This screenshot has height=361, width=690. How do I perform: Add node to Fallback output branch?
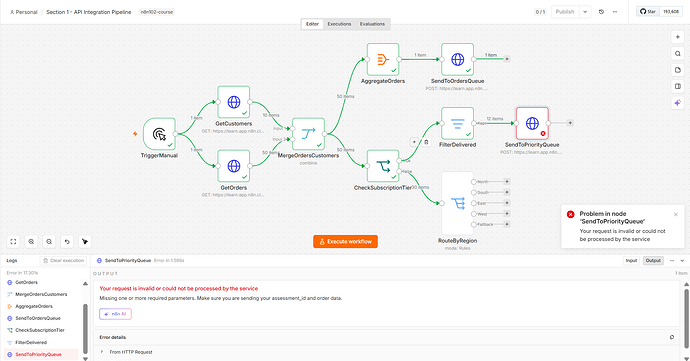506,224
